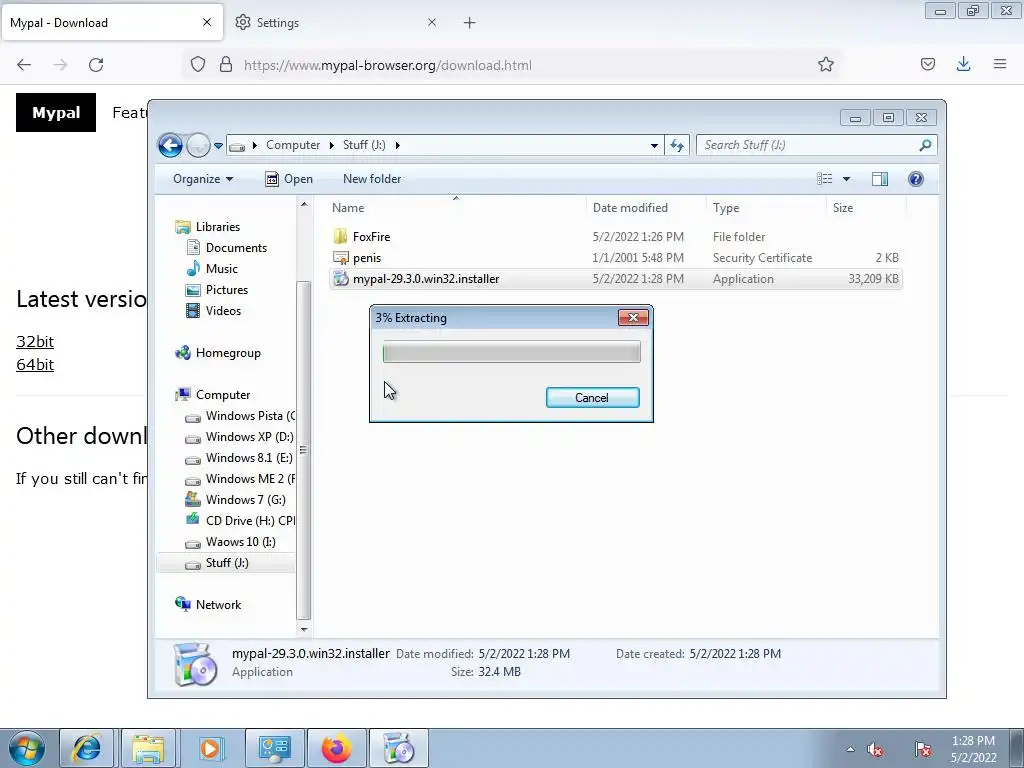The width and height of the screenshot is (1024, 768).
Task: Sort by the Type column header
Action: click(x=766, y=208)
